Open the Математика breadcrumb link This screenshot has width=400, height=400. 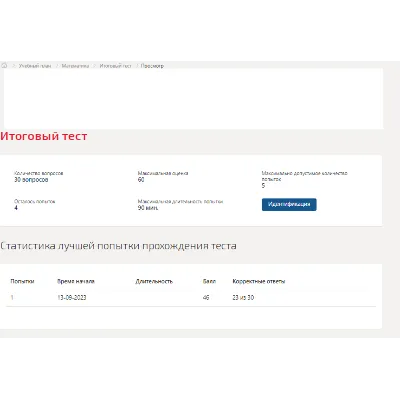coord(75,66)
